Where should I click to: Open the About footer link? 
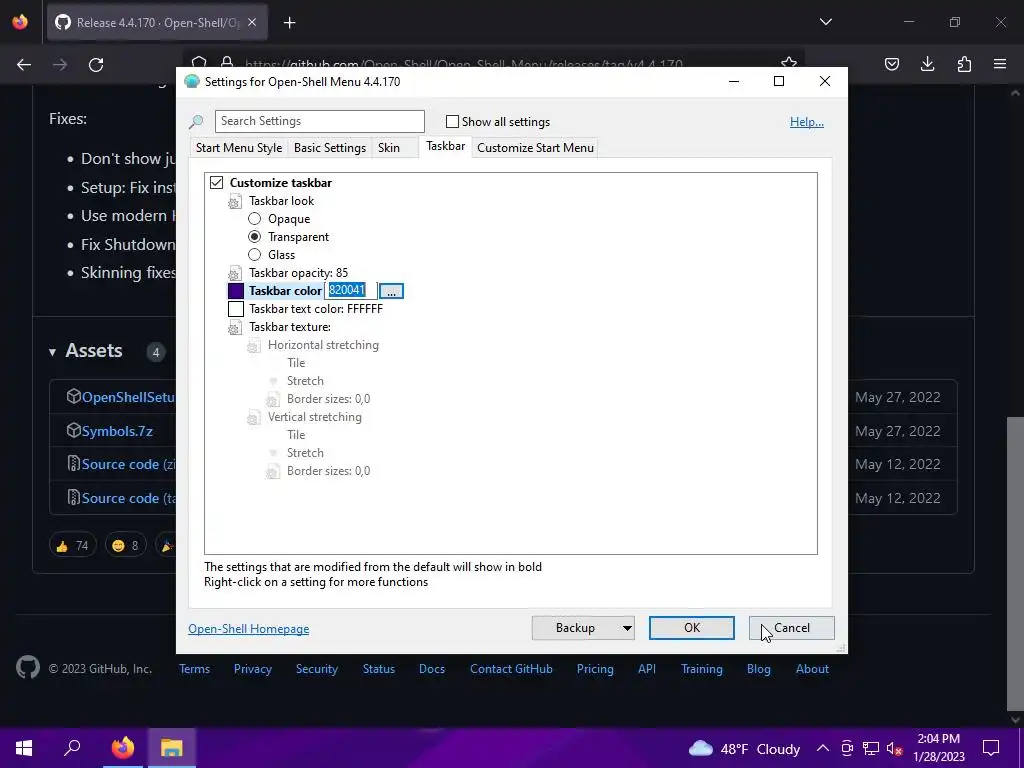(812, 669)
